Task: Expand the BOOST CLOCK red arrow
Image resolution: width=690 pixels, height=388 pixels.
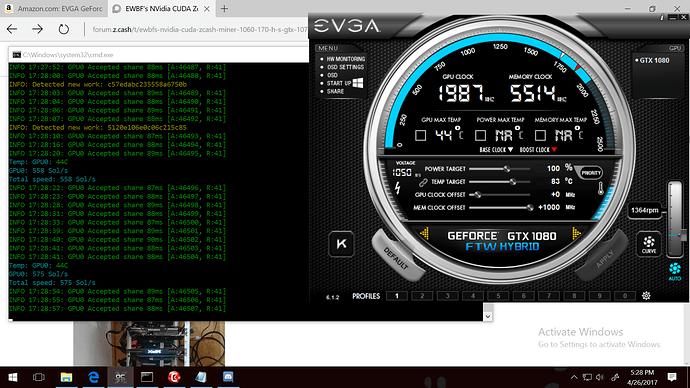Action: 554,150
